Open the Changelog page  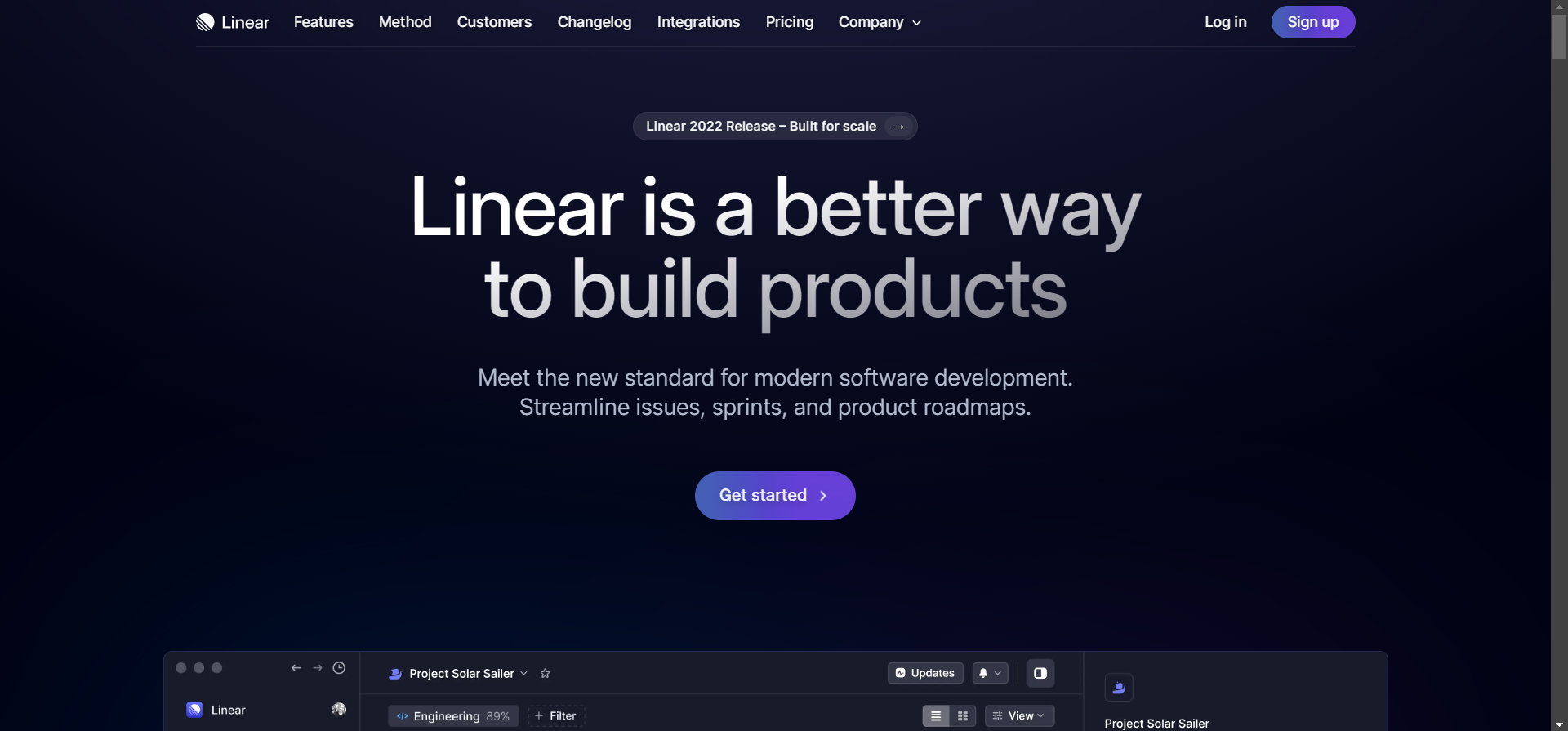[x=595, y=22]
